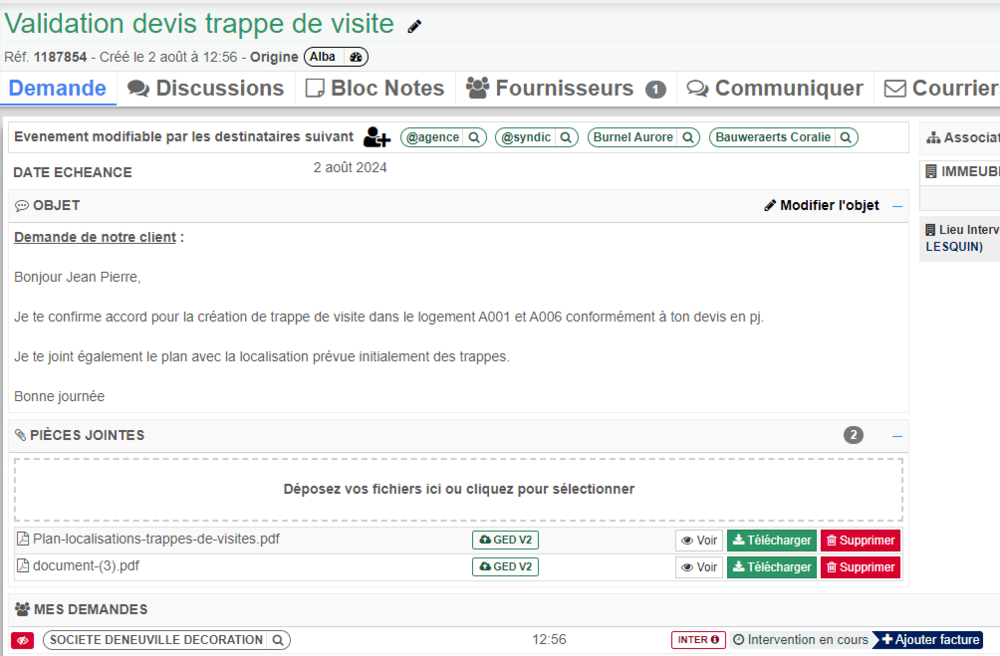
Task: Click the magnifier in the @agence tag
Action: (x=475, y=137)
